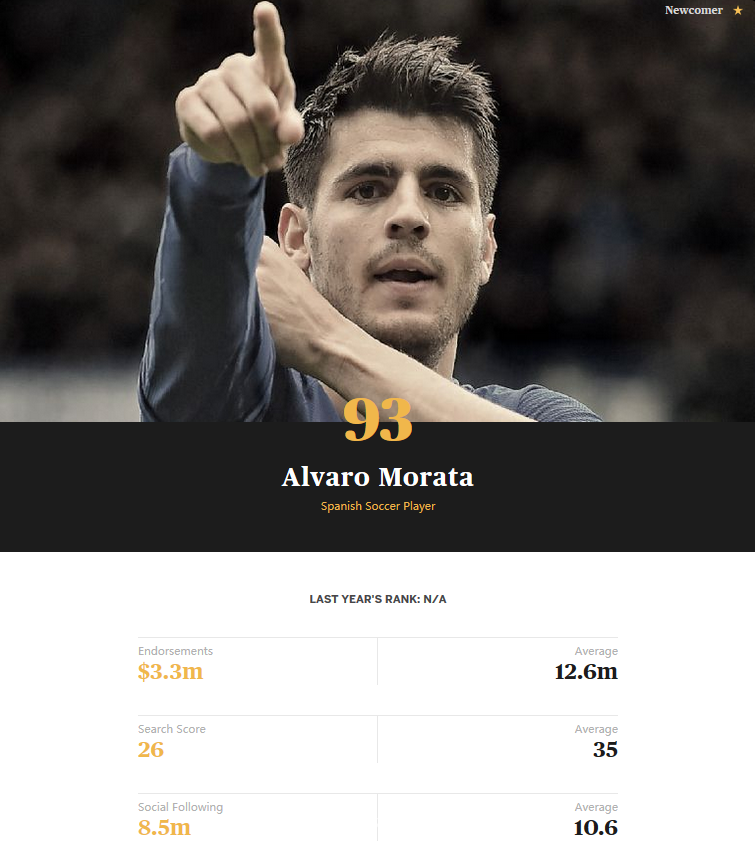The width and height of the screenshot is (755, 843).
Task: Select the 12.6m average endorsements value
Action: (586, 672)
